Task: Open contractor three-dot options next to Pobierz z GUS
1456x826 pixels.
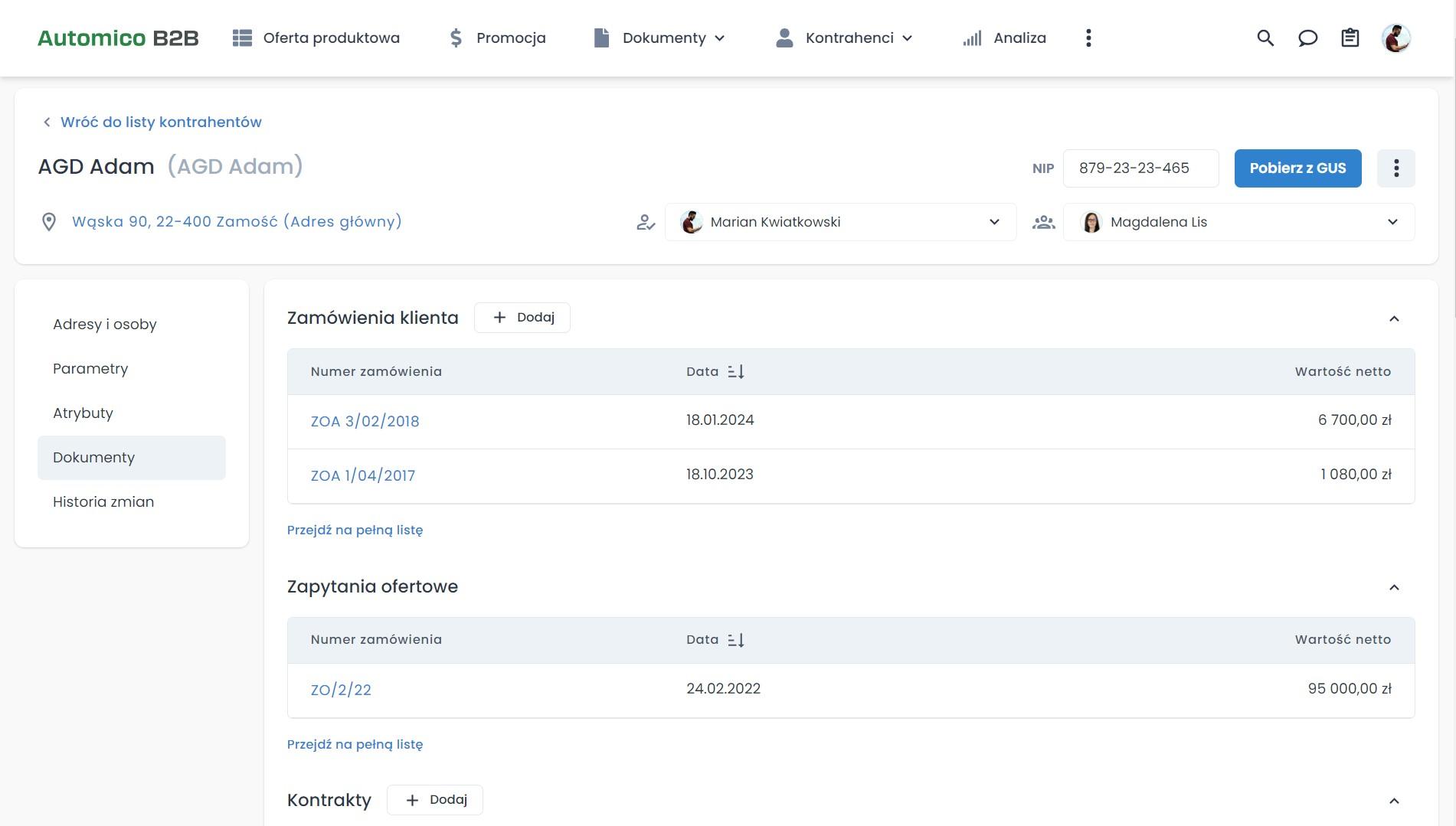Action: [x=1395, y=168]
